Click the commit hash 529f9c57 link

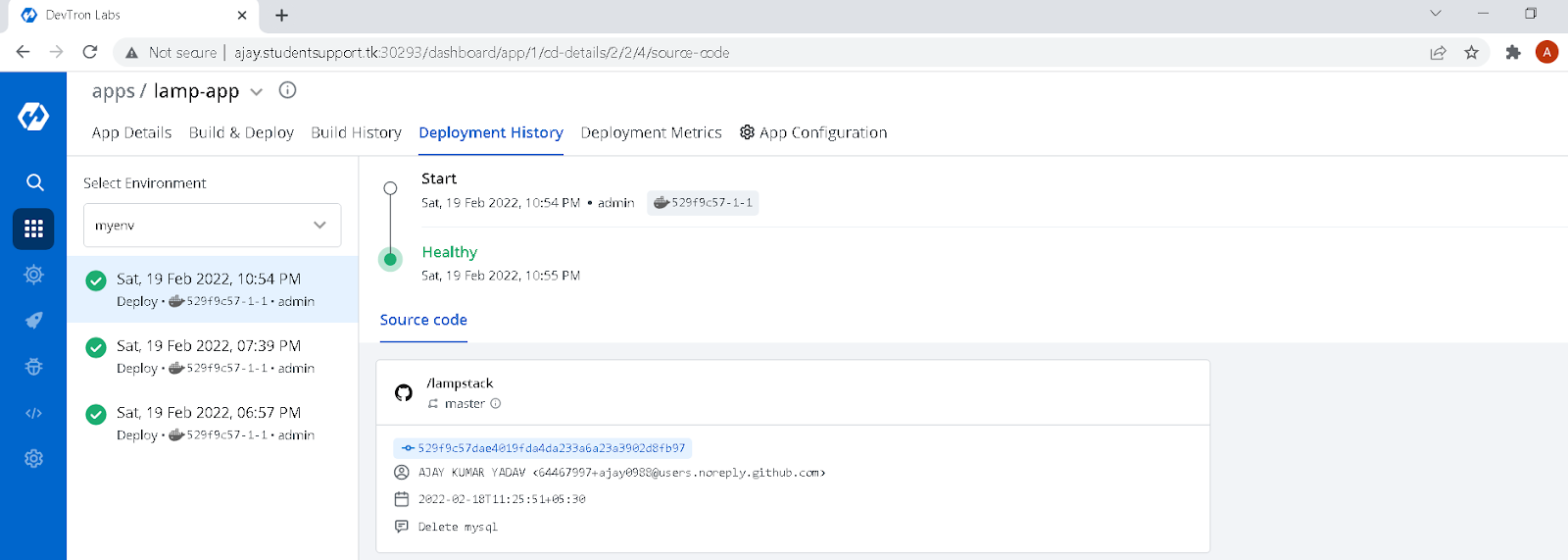543,448
